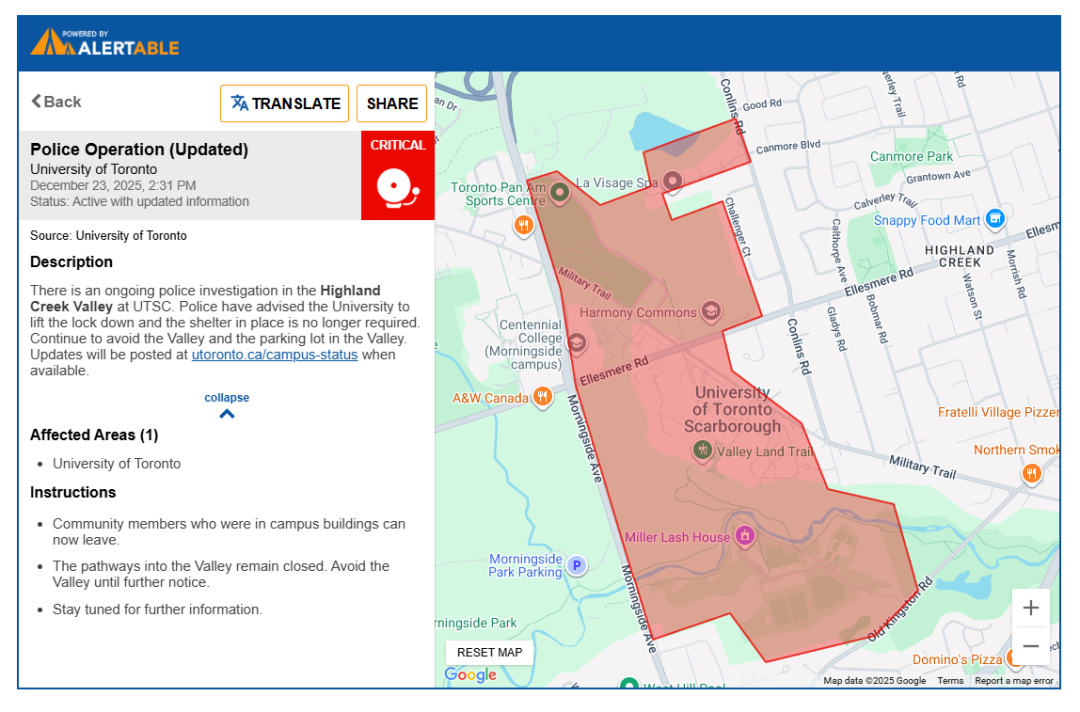
Task: Open the Morningside Park Parking marker
Action: click(575, 566)
